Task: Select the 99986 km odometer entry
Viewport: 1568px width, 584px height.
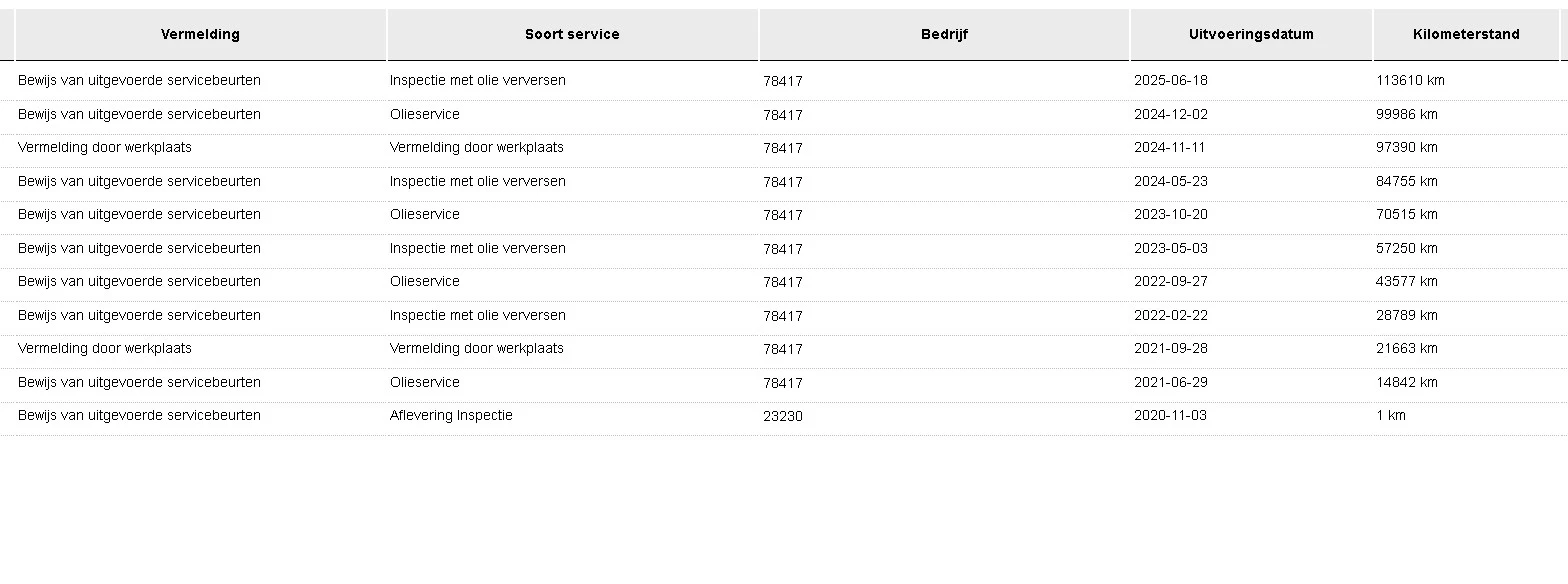Action: pyautogui.click(x=1406, y=115)
